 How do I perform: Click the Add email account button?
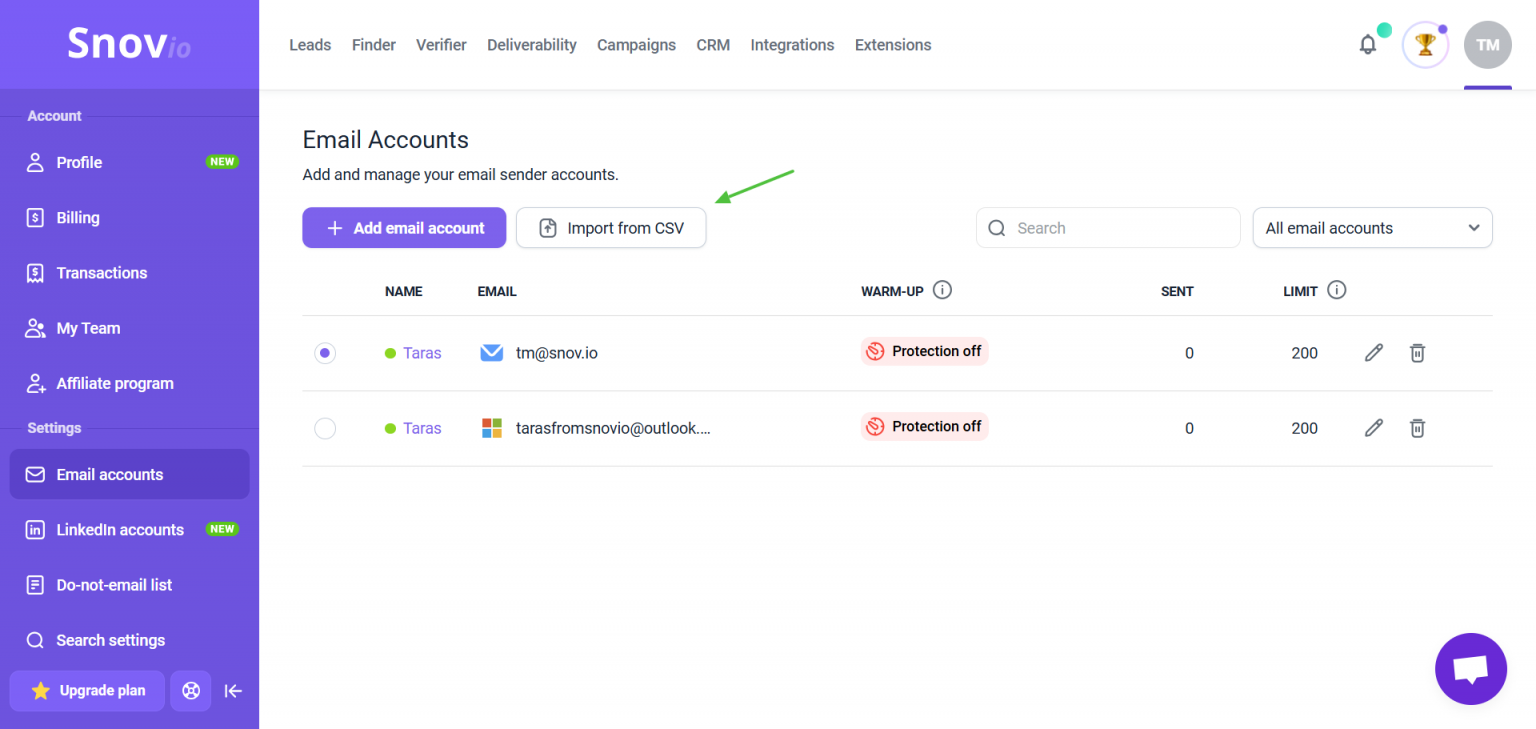[x=404, y=228]
